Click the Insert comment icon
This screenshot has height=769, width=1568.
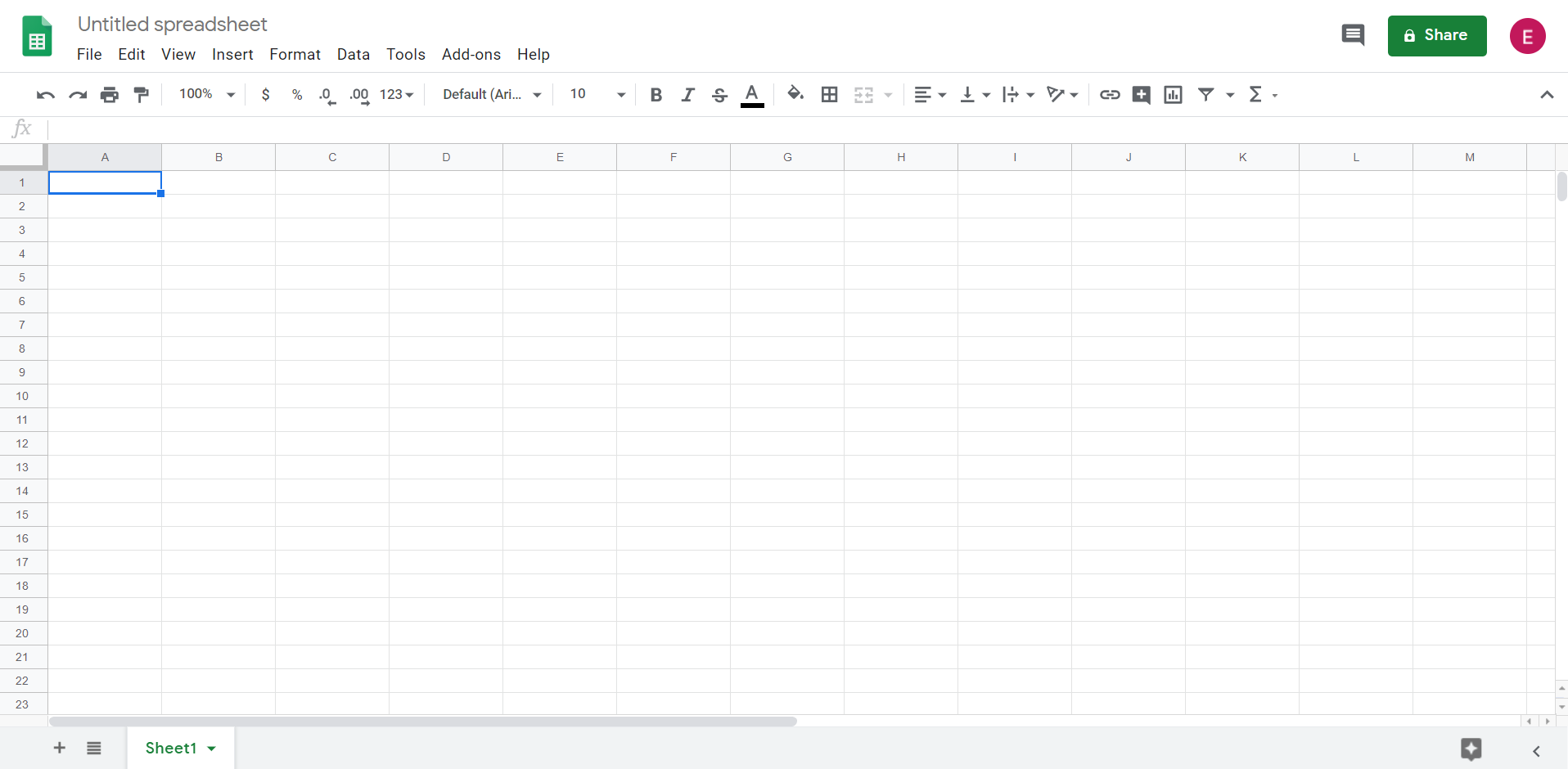click(1142, 95)
